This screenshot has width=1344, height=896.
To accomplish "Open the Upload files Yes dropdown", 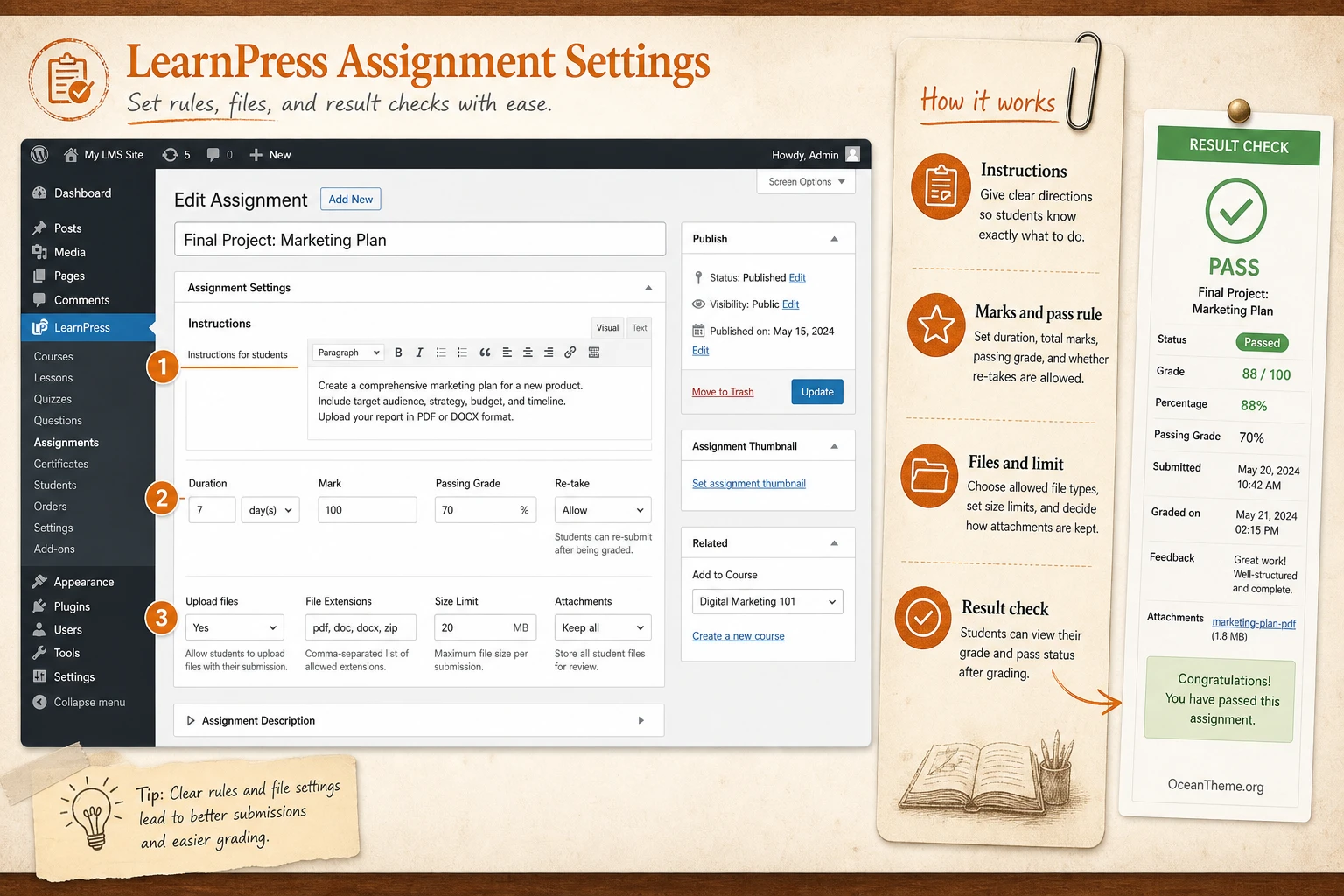I will tap(234, 627).
